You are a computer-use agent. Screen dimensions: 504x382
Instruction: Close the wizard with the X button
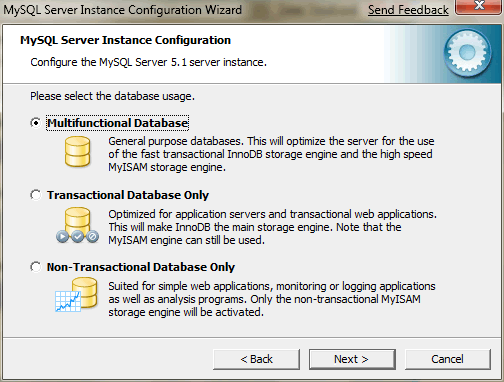click(x=479, y=7)
